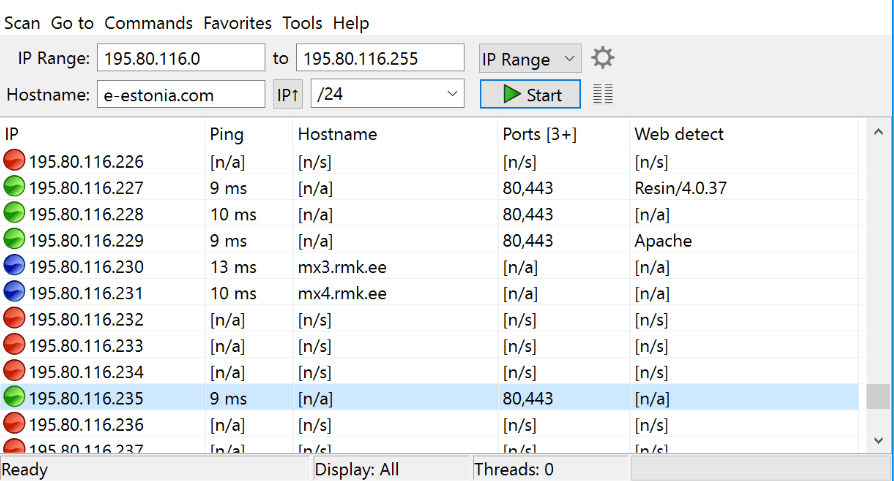894x481 pixels.
Task: Click the scroll down arrow of results list
Action: click(877, 440)
